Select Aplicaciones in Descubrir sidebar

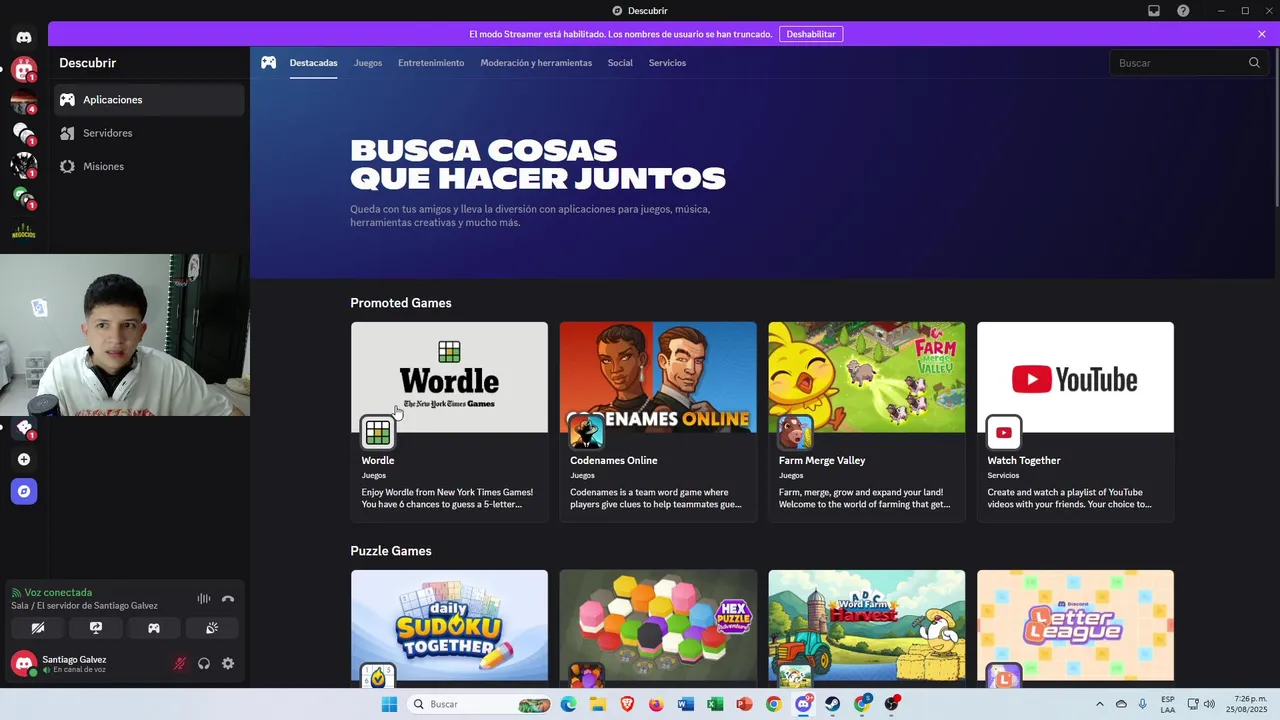149,100
